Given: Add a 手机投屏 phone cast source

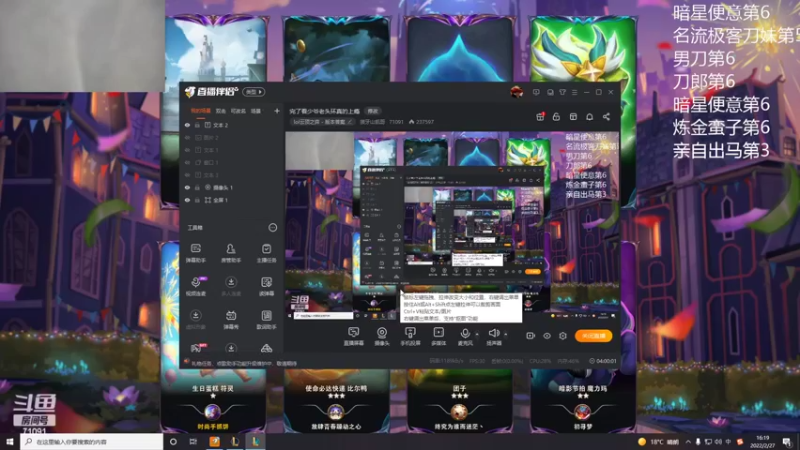Looking at the screenshot, I should [x=410, y=336].
